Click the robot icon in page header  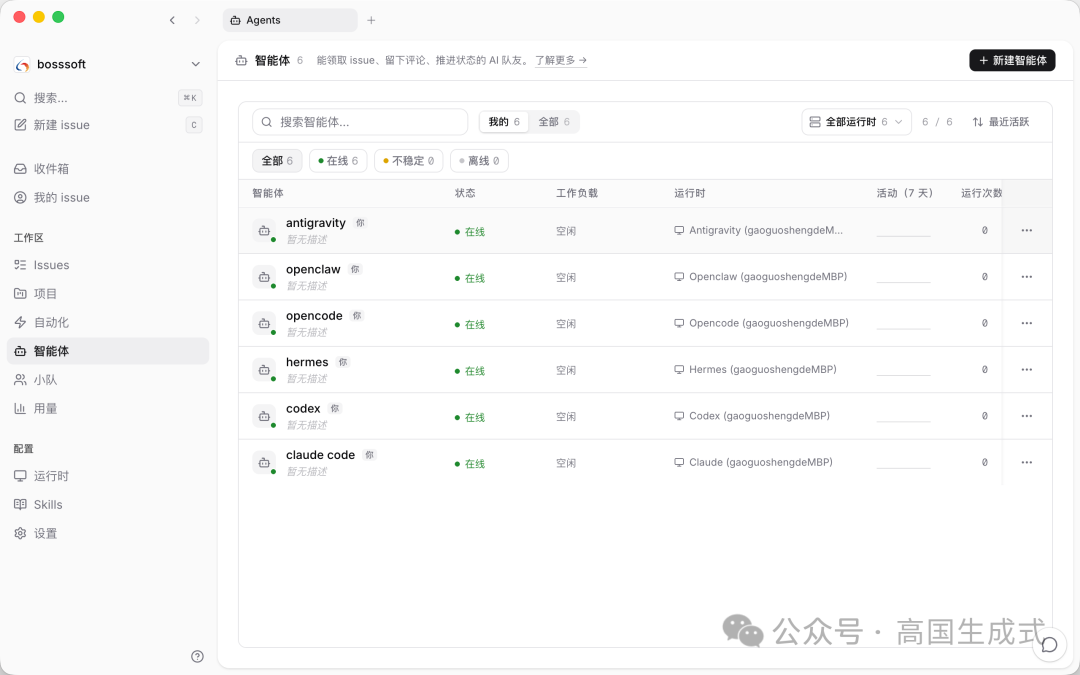[x=241, y=61]
